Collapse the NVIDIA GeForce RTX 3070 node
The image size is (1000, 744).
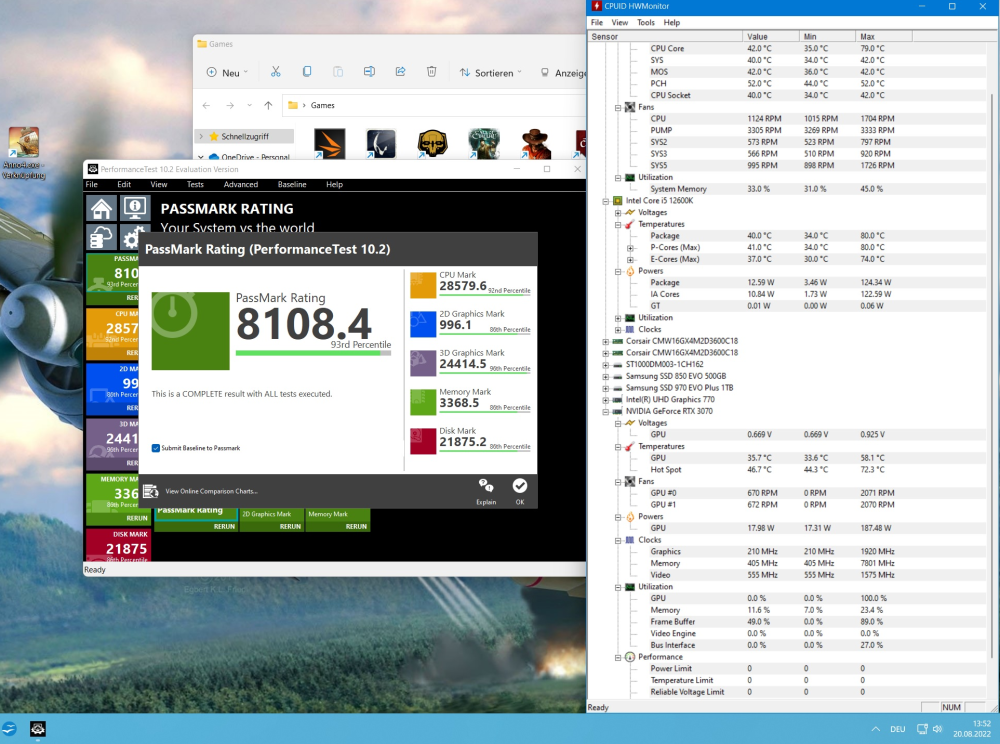606,411
